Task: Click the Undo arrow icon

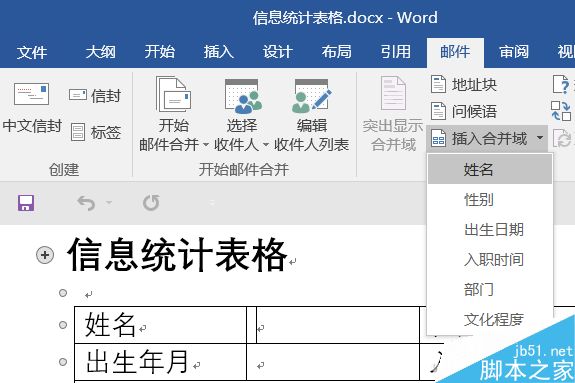Action: (x=86, y=203)
